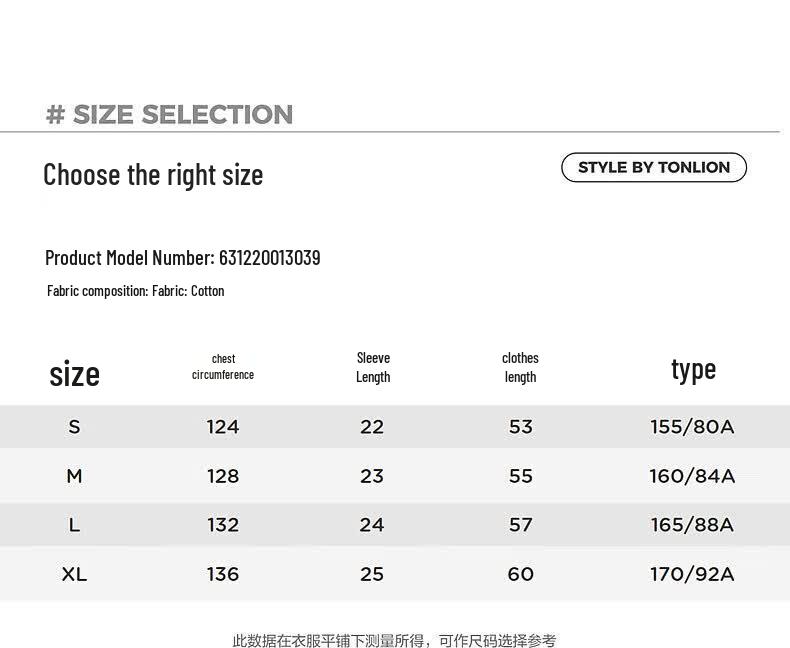Click the 170/92A type cell
Viewport: 790px width, 648px height.
coord(692,573)
